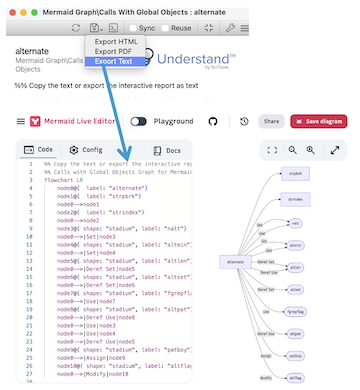Open the Mermaid Live Editor sidebar menu

click(21, 121)
